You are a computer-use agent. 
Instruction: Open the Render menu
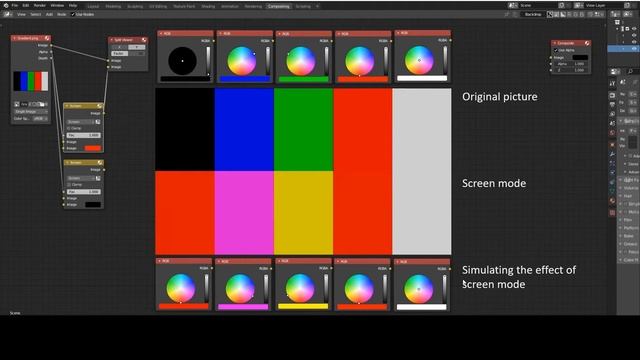click(x=40, y=6)
